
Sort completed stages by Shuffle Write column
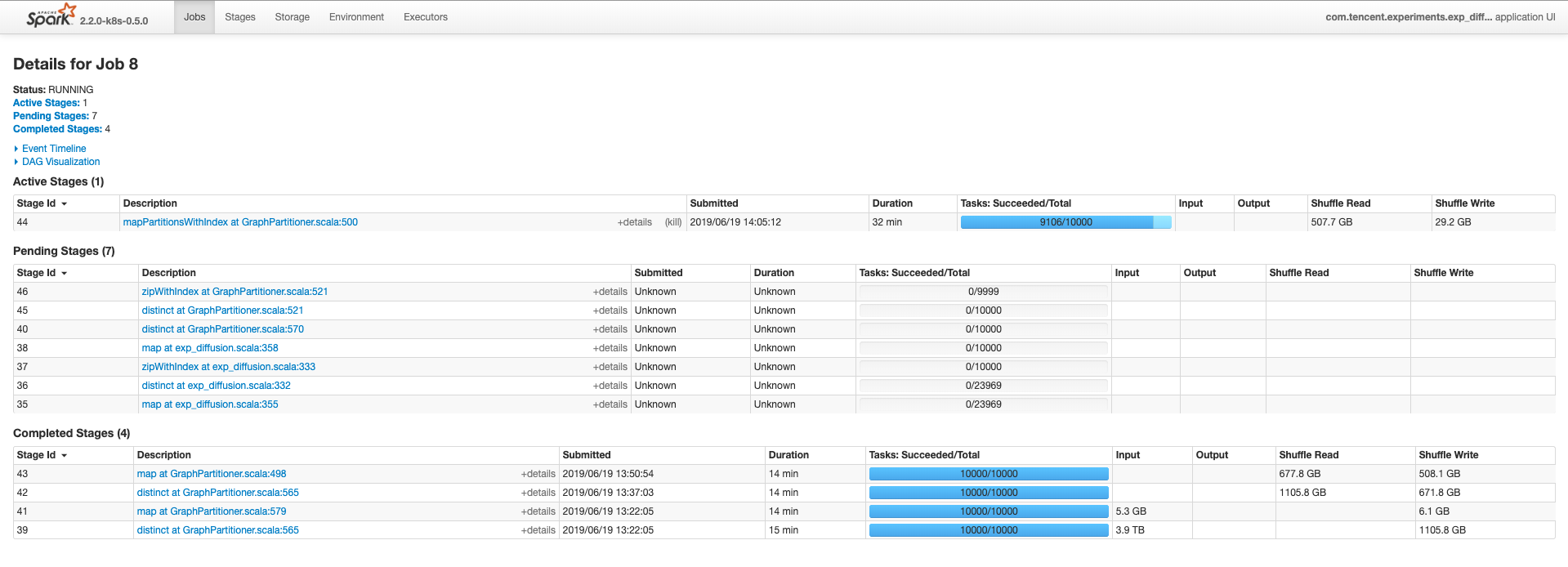(1448, 455)
